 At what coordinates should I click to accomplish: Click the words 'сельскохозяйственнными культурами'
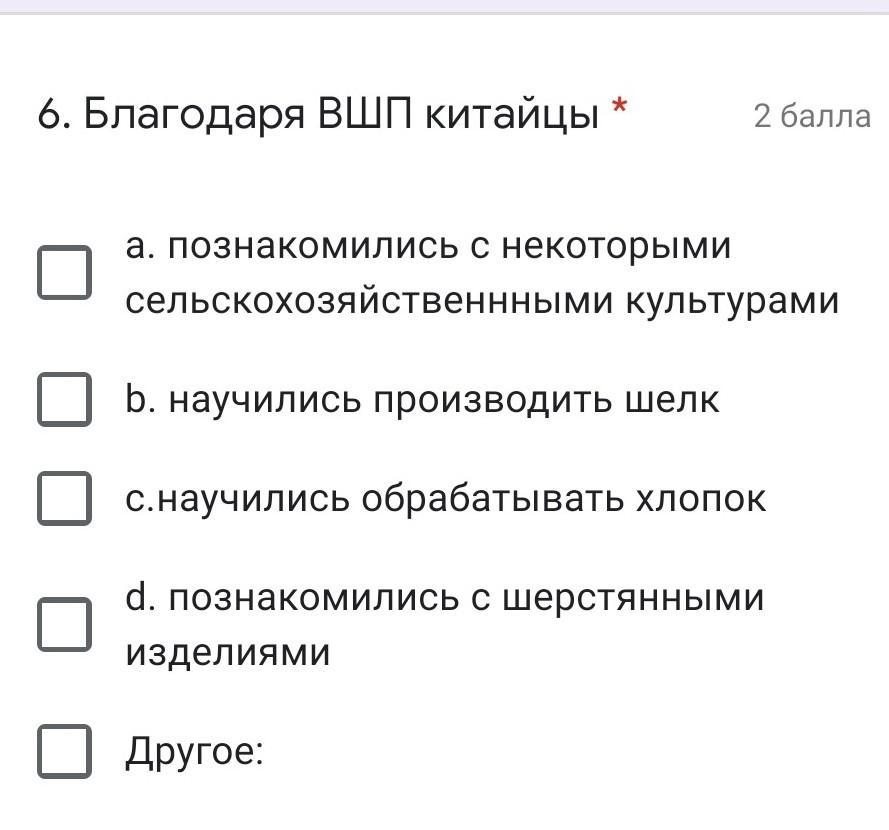coord(482,301)
